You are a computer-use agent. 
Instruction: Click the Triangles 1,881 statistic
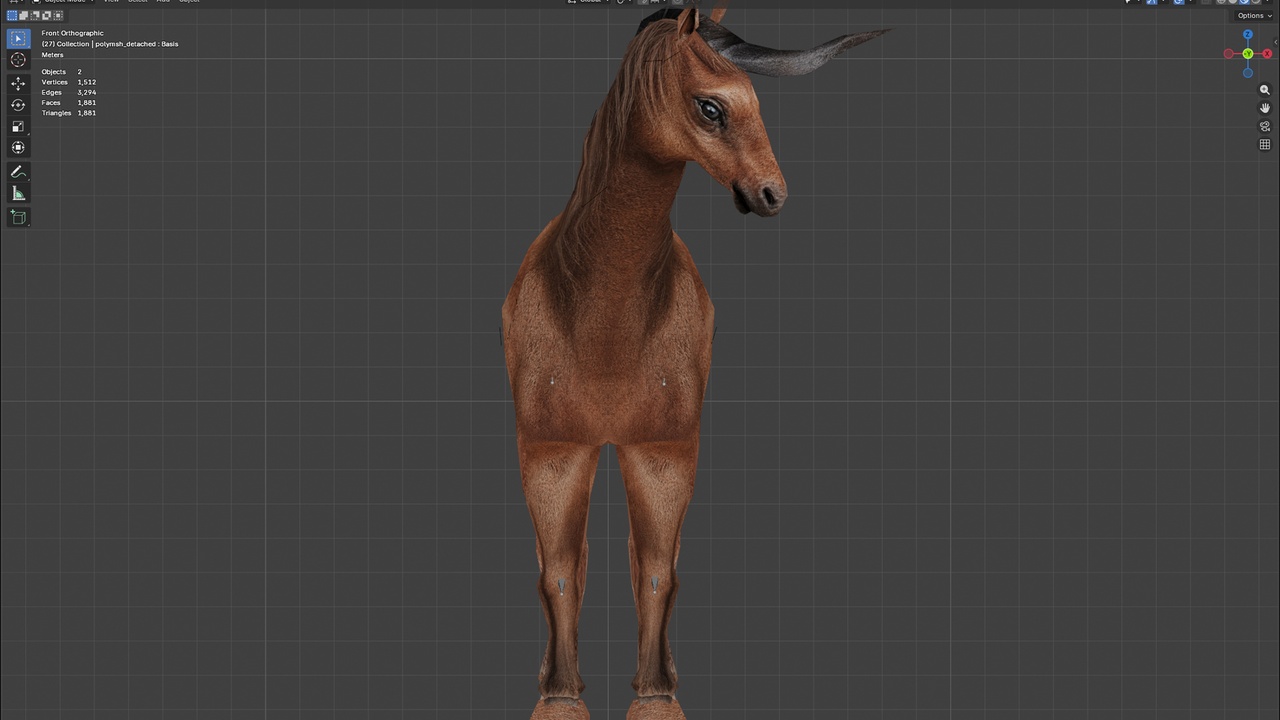tap(69, 113)
